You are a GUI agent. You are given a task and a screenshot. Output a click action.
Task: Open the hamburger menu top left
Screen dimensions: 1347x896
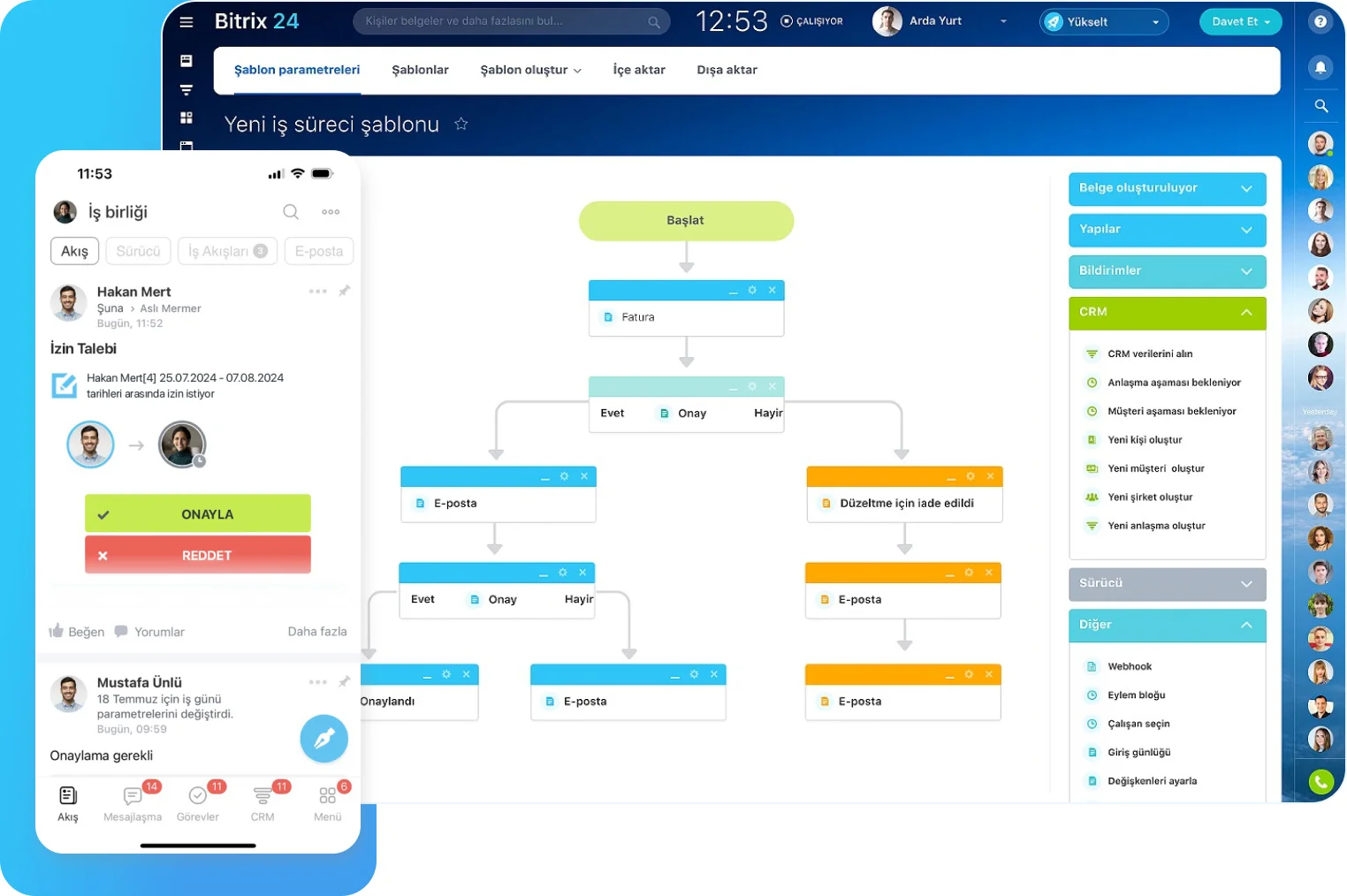[186, 22]
